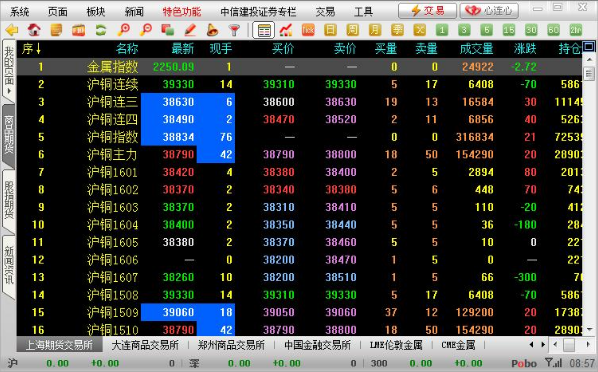Switch to 中国金融交易所 tab
Image resolution: width=598 pixels, height=372 pixels.
coord(317,345)
